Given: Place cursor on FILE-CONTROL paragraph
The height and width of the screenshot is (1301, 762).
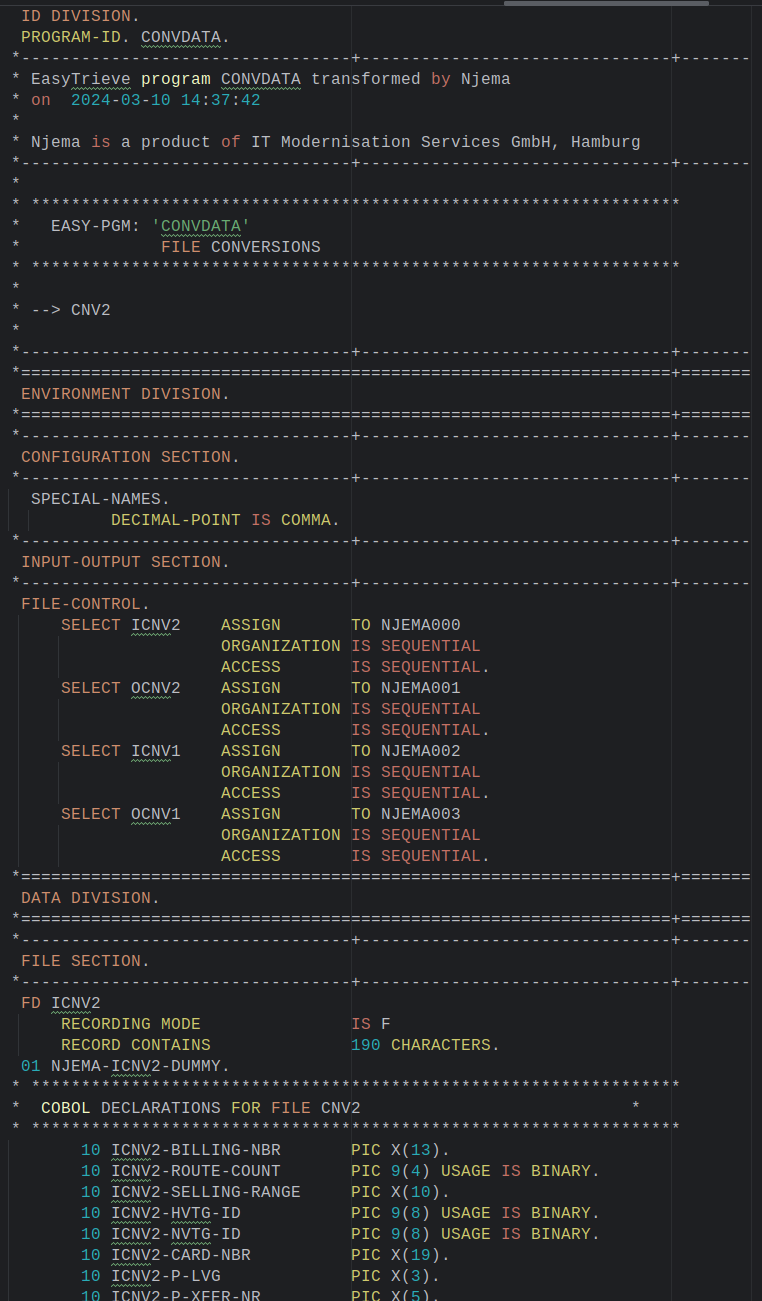Looking at the screenshot, I should point(85,604).
